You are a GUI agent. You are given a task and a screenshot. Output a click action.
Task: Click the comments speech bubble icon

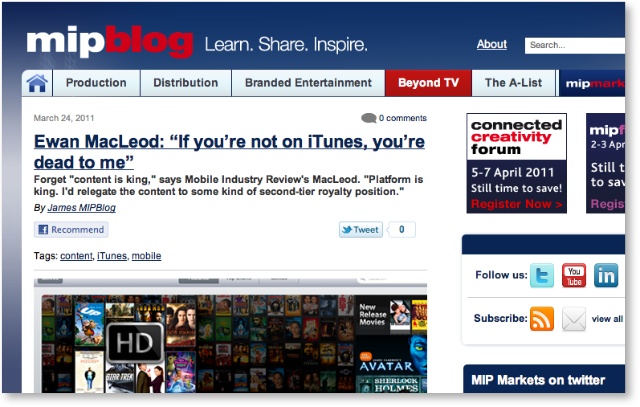(369, 118)
